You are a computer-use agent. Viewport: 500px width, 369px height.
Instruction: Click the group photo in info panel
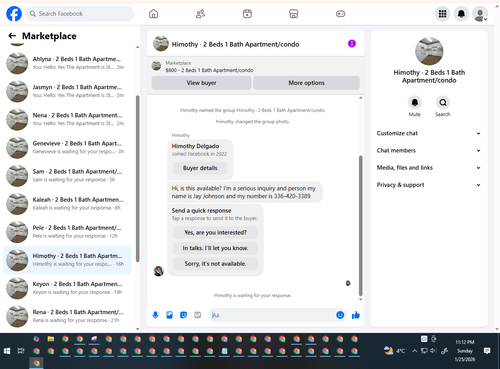(x=429, y=51)
